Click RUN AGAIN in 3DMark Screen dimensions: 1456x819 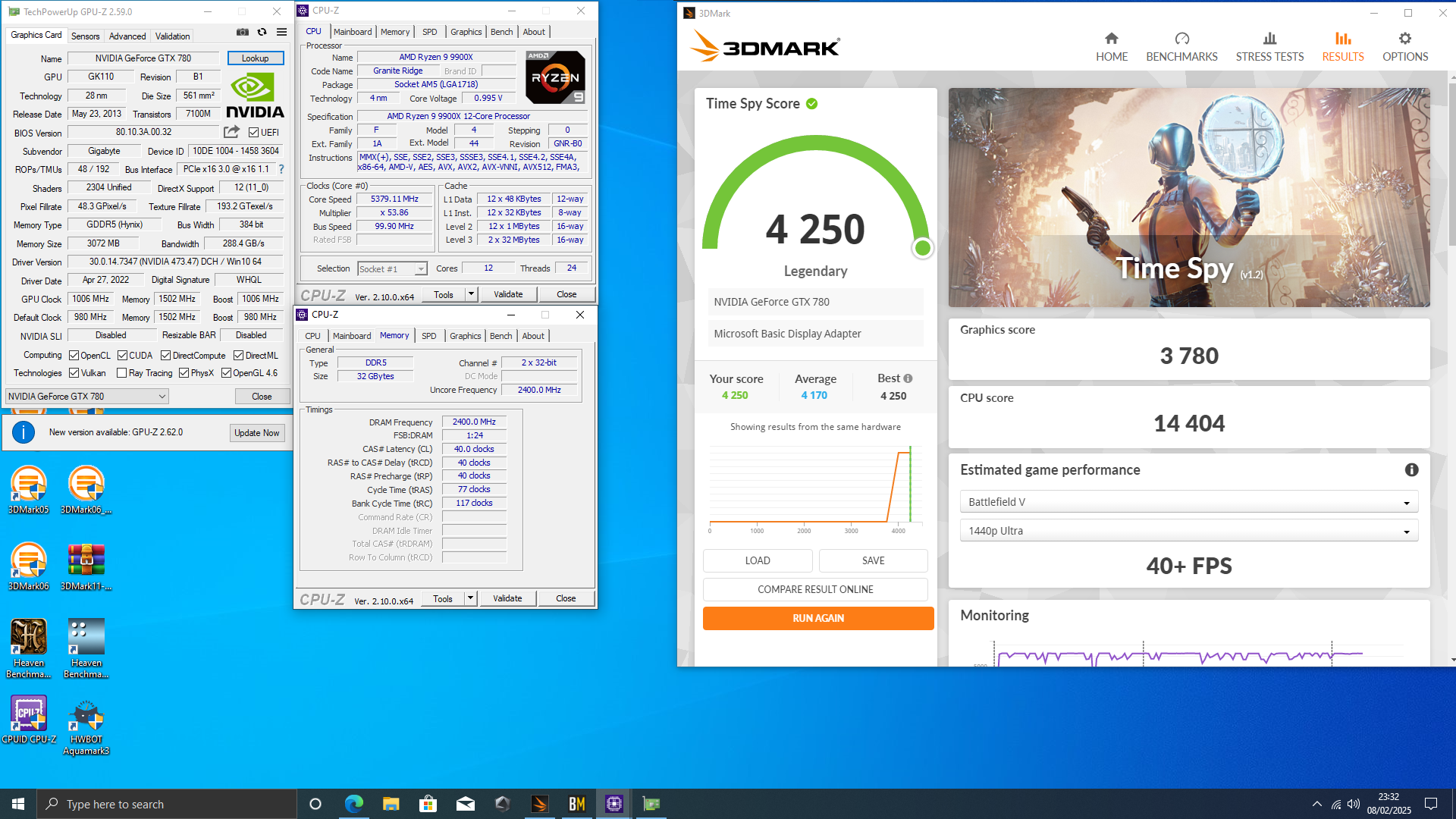click(818, 618)
